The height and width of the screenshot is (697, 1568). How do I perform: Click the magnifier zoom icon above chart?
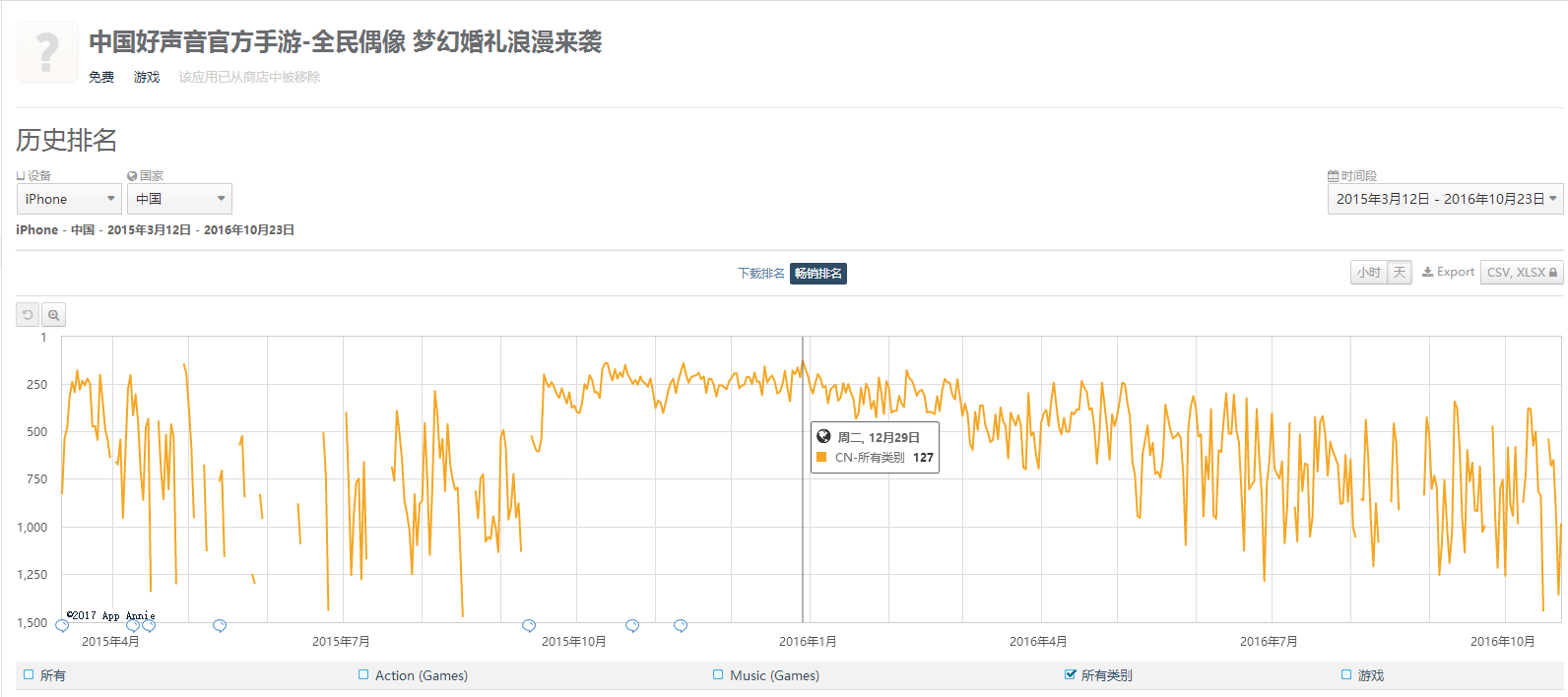click(53, 315)
